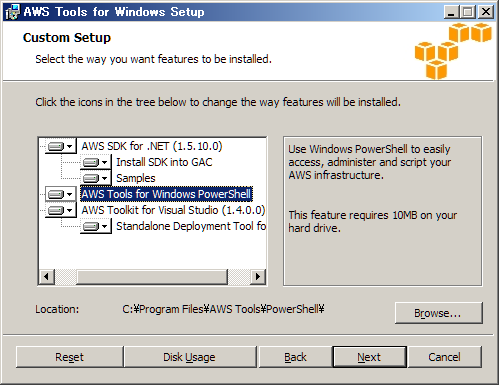Minimize the AWS Tools setup window
The width and height of the screenshot is (499, 385).
tap(451, 12)
